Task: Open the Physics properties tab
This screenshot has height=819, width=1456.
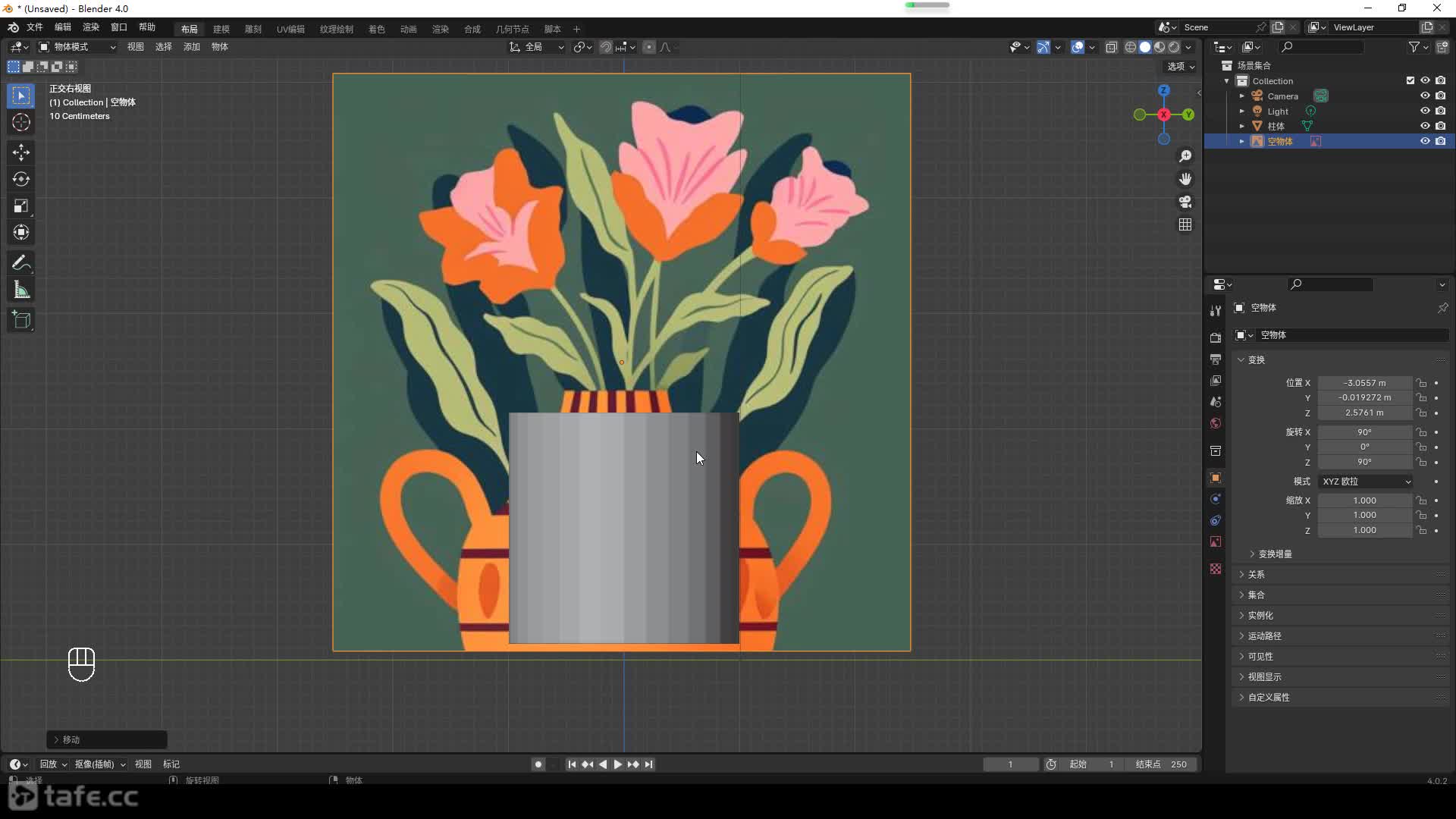Action: coord(1216,499)
